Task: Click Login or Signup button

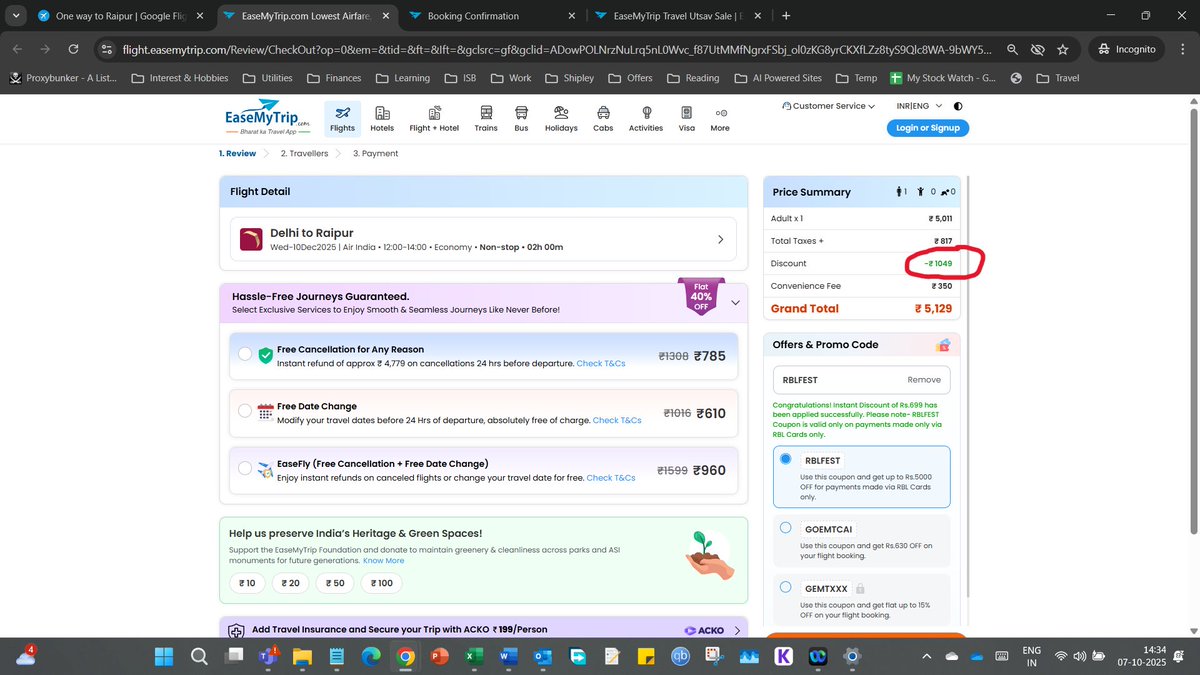Action: pyautogui.click(x=927, y=128)
